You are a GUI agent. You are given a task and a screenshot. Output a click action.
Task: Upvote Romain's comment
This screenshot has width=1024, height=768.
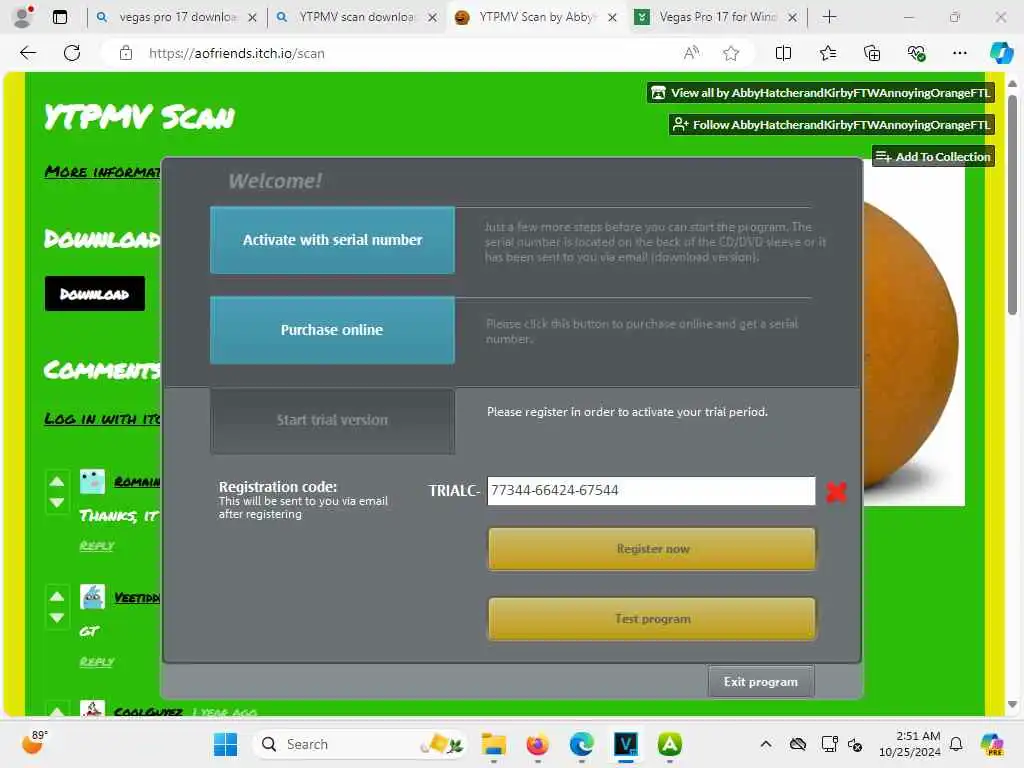point(57,481)
